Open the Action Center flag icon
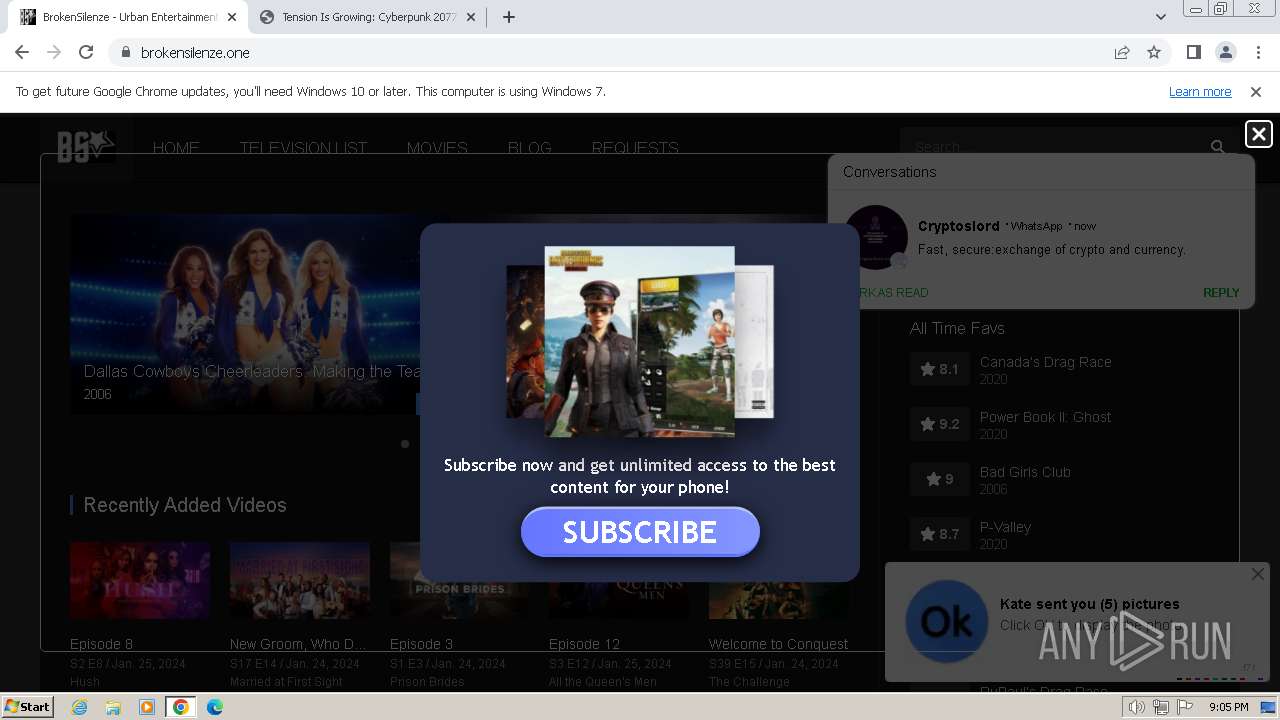The height and width of the screenshot is (720, 1280). [x=1186, y=707]
